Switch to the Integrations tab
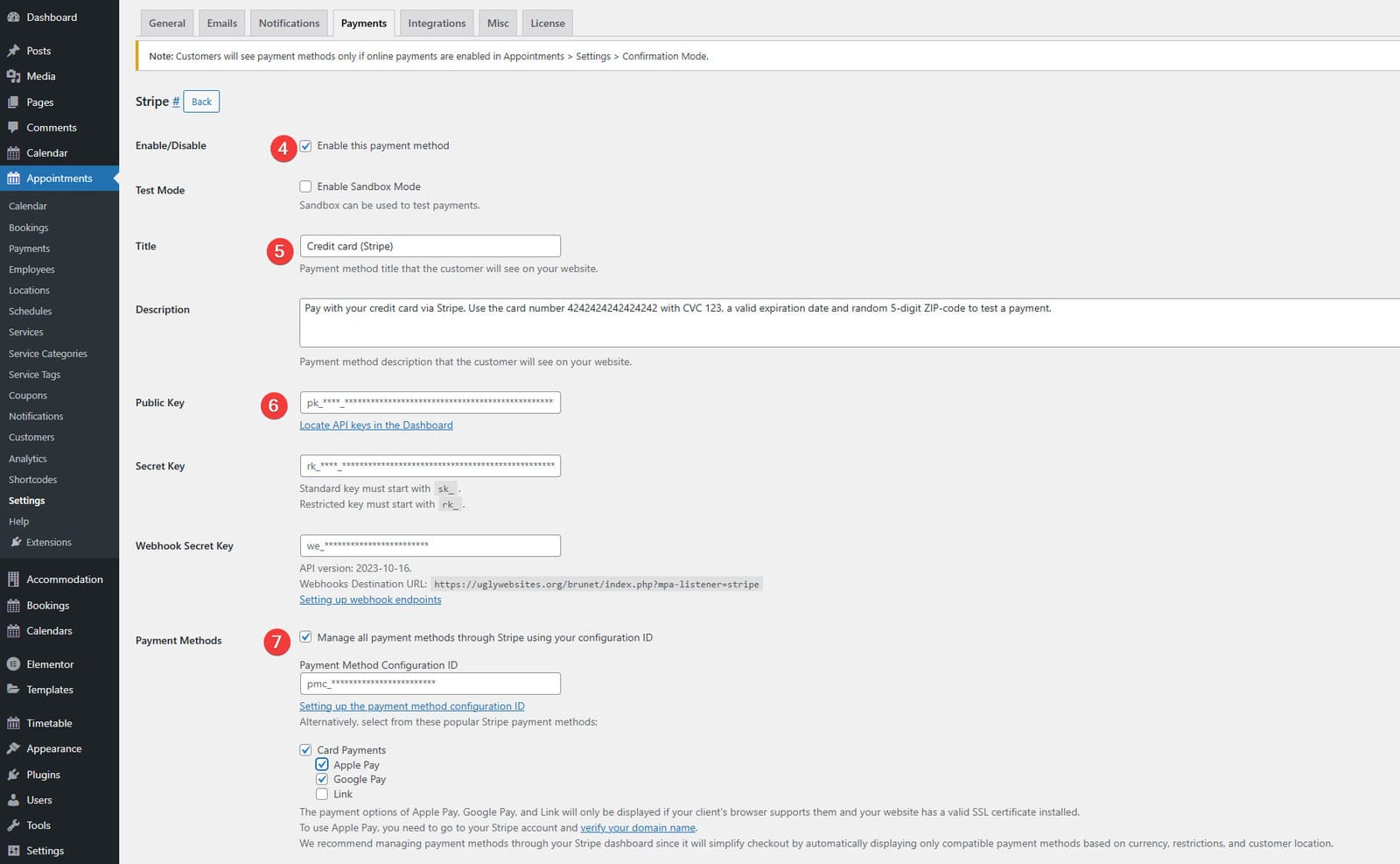The height and width of the screenshot is (864, 1400). [x=436, y=23]
